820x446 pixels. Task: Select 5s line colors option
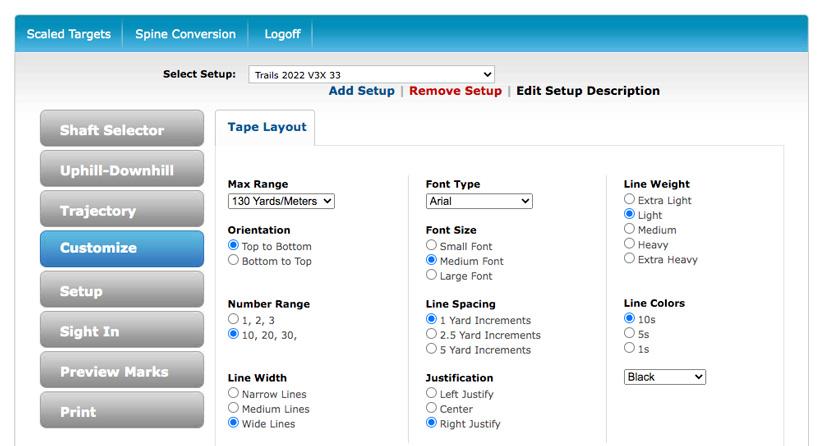630,334
